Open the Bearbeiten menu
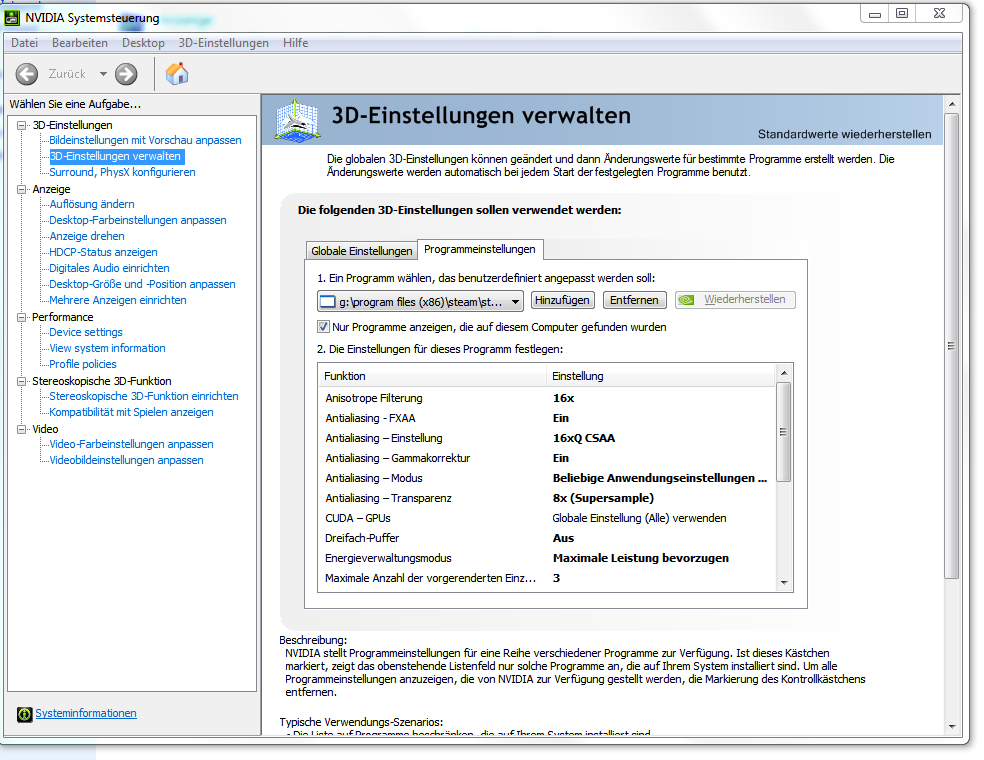Screen dimensions: 984x760 click(x=80, y=43)
